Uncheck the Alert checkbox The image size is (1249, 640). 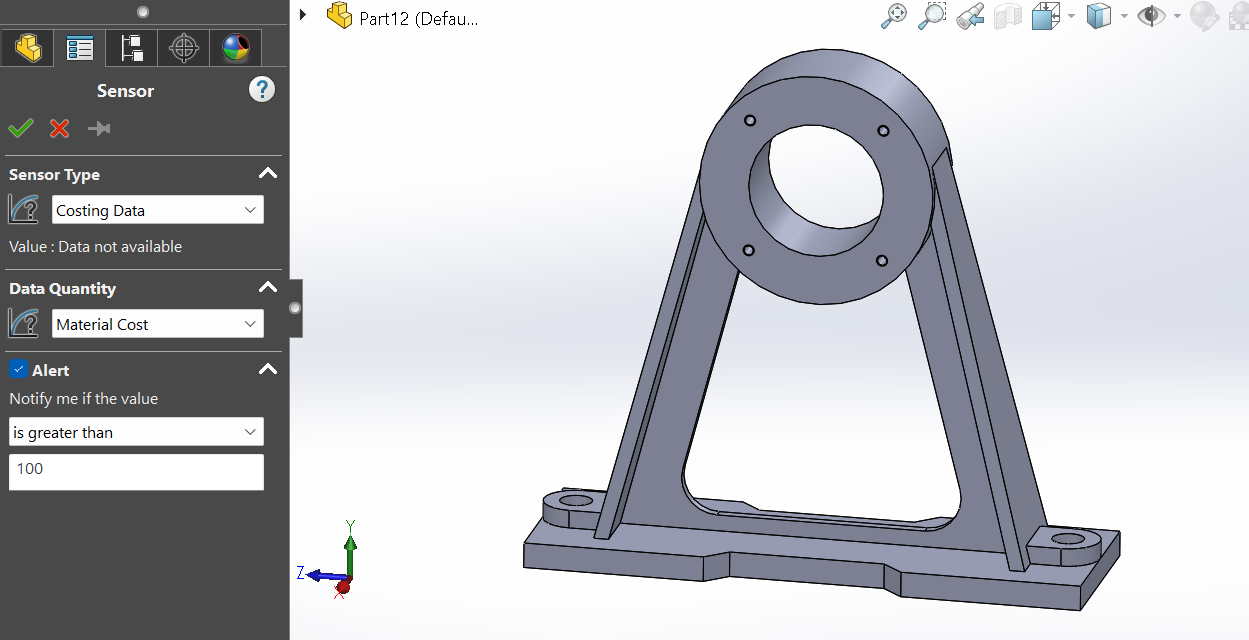(x=18, y=370)
